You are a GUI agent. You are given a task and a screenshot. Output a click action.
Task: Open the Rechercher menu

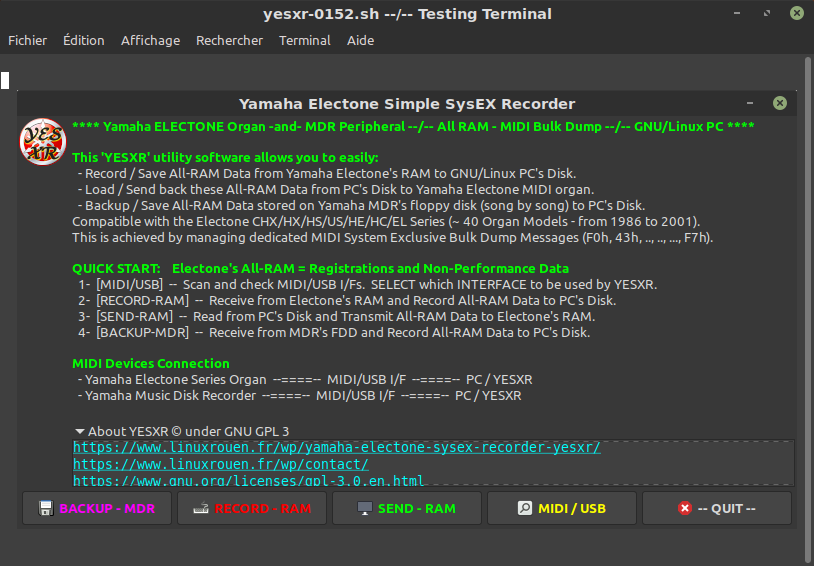[229, 41]
